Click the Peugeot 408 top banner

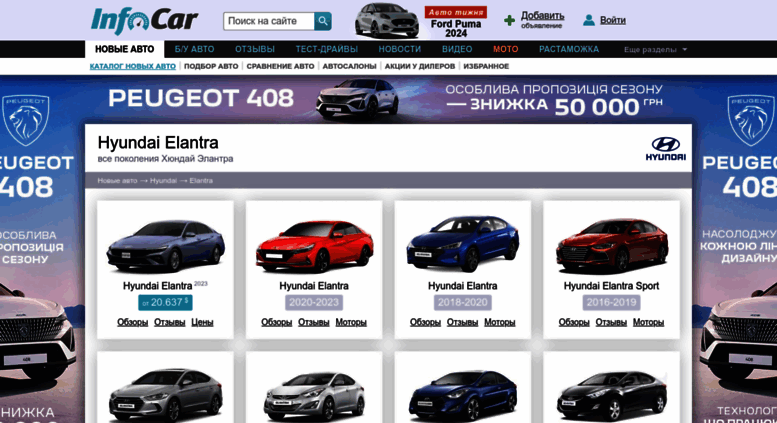[x=388, y=99]
